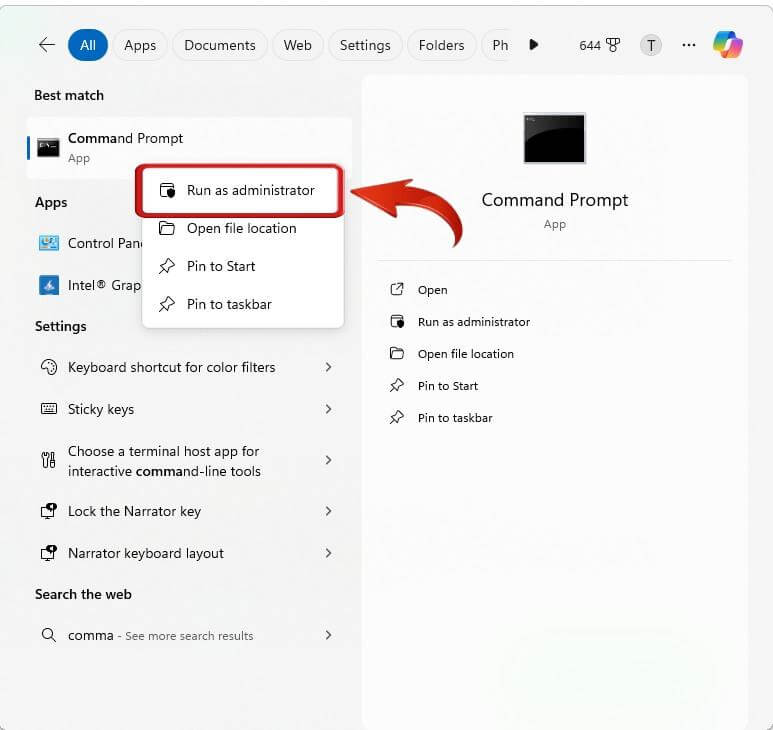Click the Open external-link icon in details pane
773x730 pixels.
(x=397, y=289)
